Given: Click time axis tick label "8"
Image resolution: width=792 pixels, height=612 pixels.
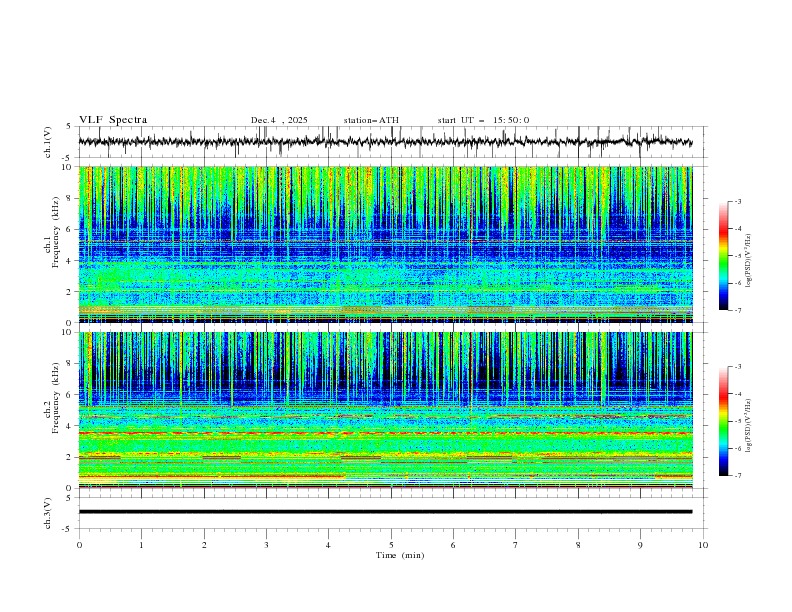Looking at the screenshot, I should point(578,545).
